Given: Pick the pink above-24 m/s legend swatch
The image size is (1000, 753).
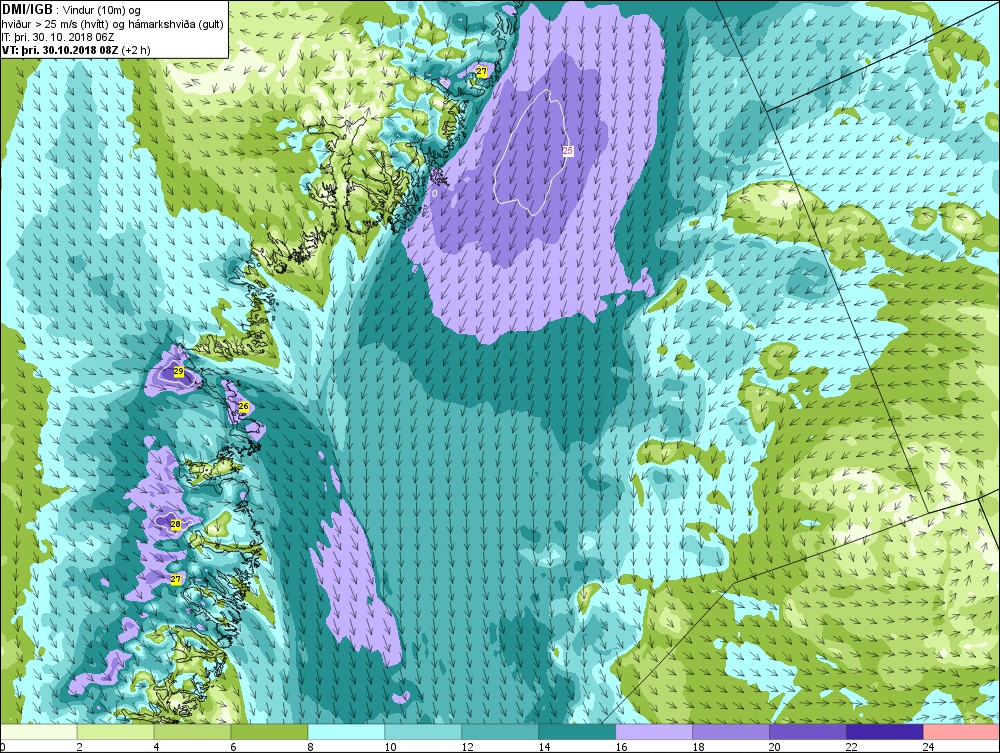Looking at the screenshot, I should (962, 731).
